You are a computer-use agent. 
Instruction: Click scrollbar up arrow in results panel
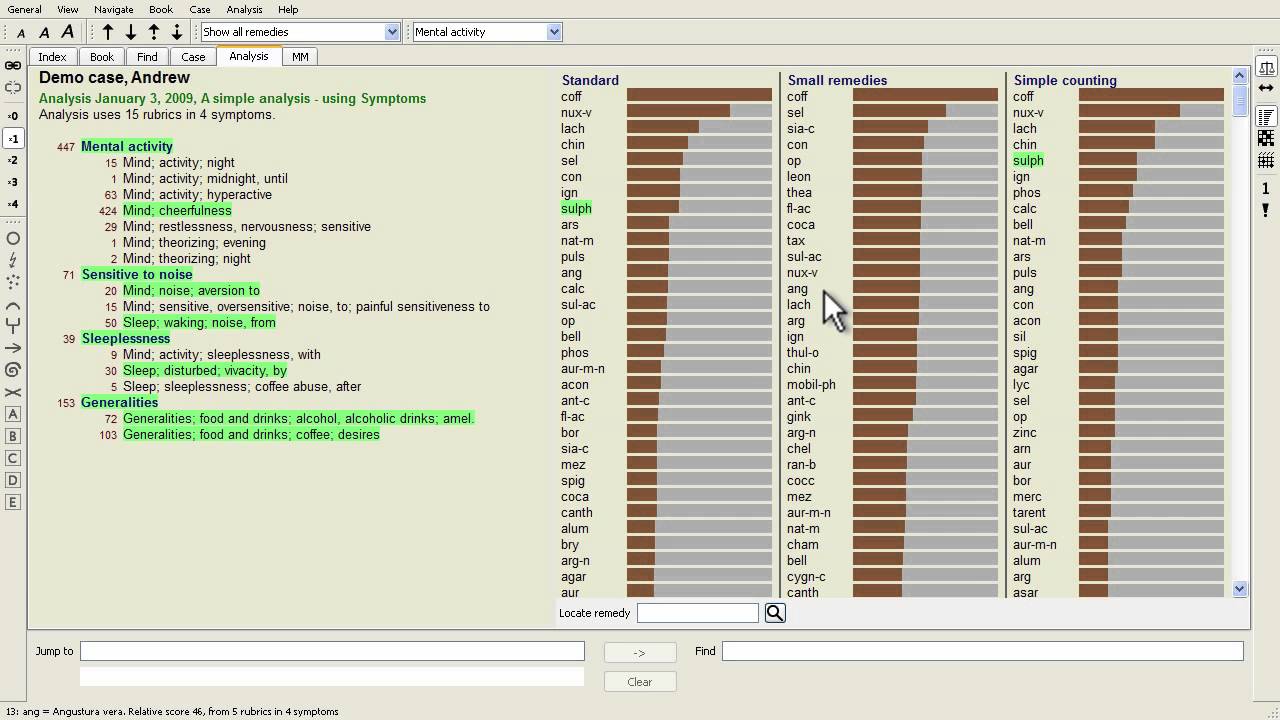coord(1240,75)
